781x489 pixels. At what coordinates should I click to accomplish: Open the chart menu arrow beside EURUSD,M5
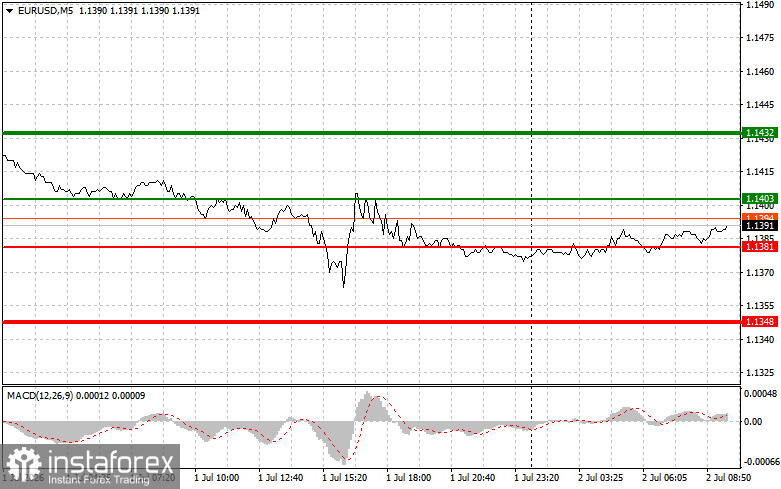9,10
